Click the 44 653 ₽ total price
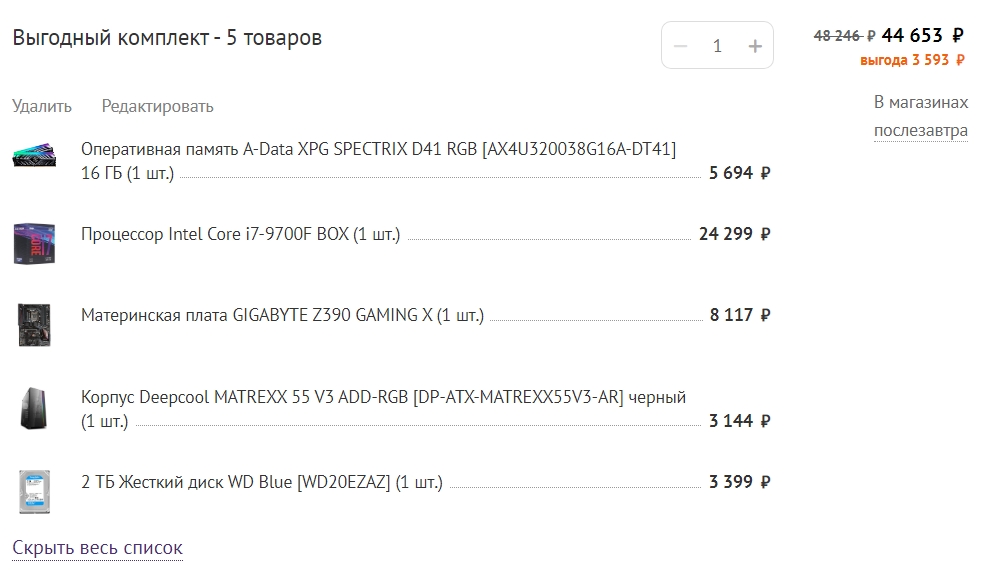 coord(922,36)
